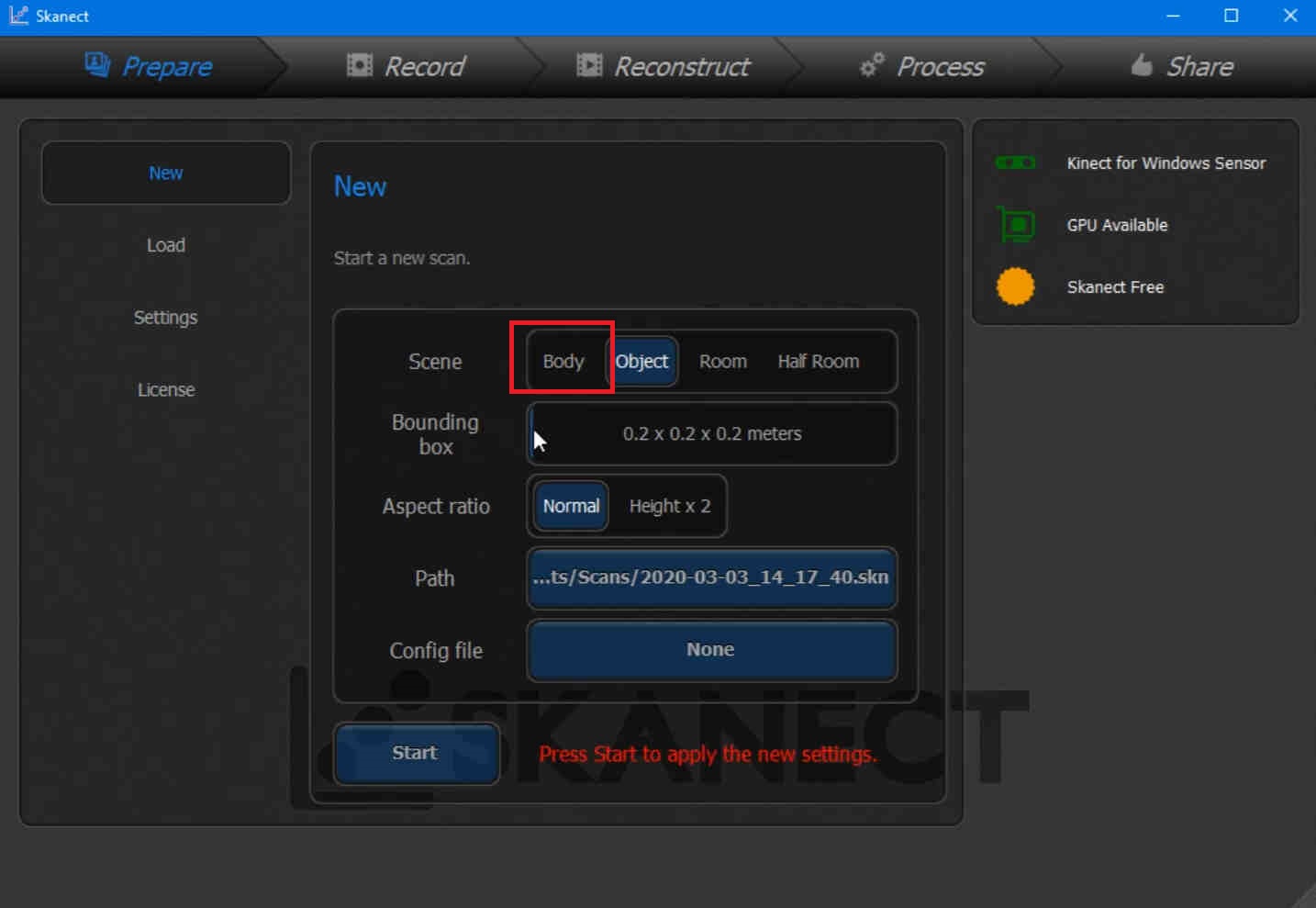Open License in the sidebar
1316x908 pixels.
[x=166, y=389]
